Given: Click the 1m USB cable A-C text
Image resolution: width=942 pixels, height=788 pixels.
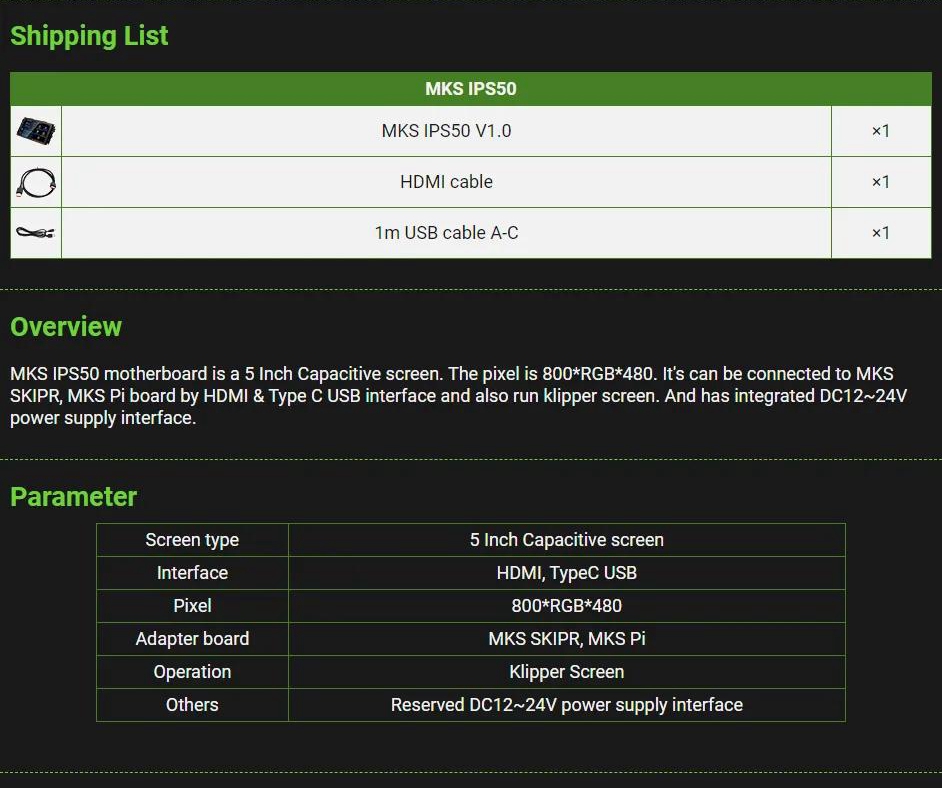Looking at the screenshot, I should [446, 233].
